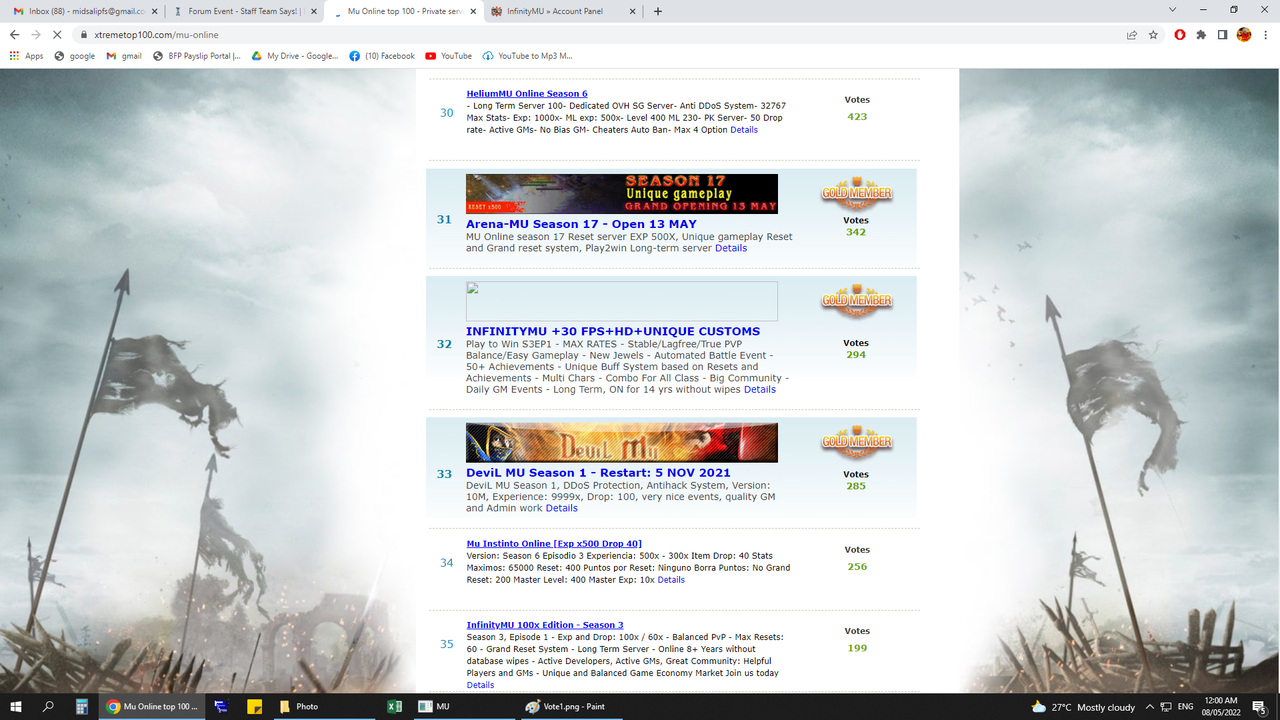Click the DeviL MU banner image

[621, 442]
